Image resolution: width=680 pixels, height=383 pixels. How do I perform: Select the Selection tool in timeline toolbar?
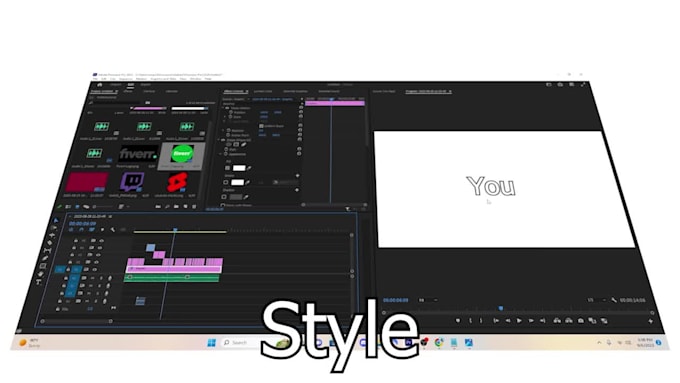[x=56, y=221]
